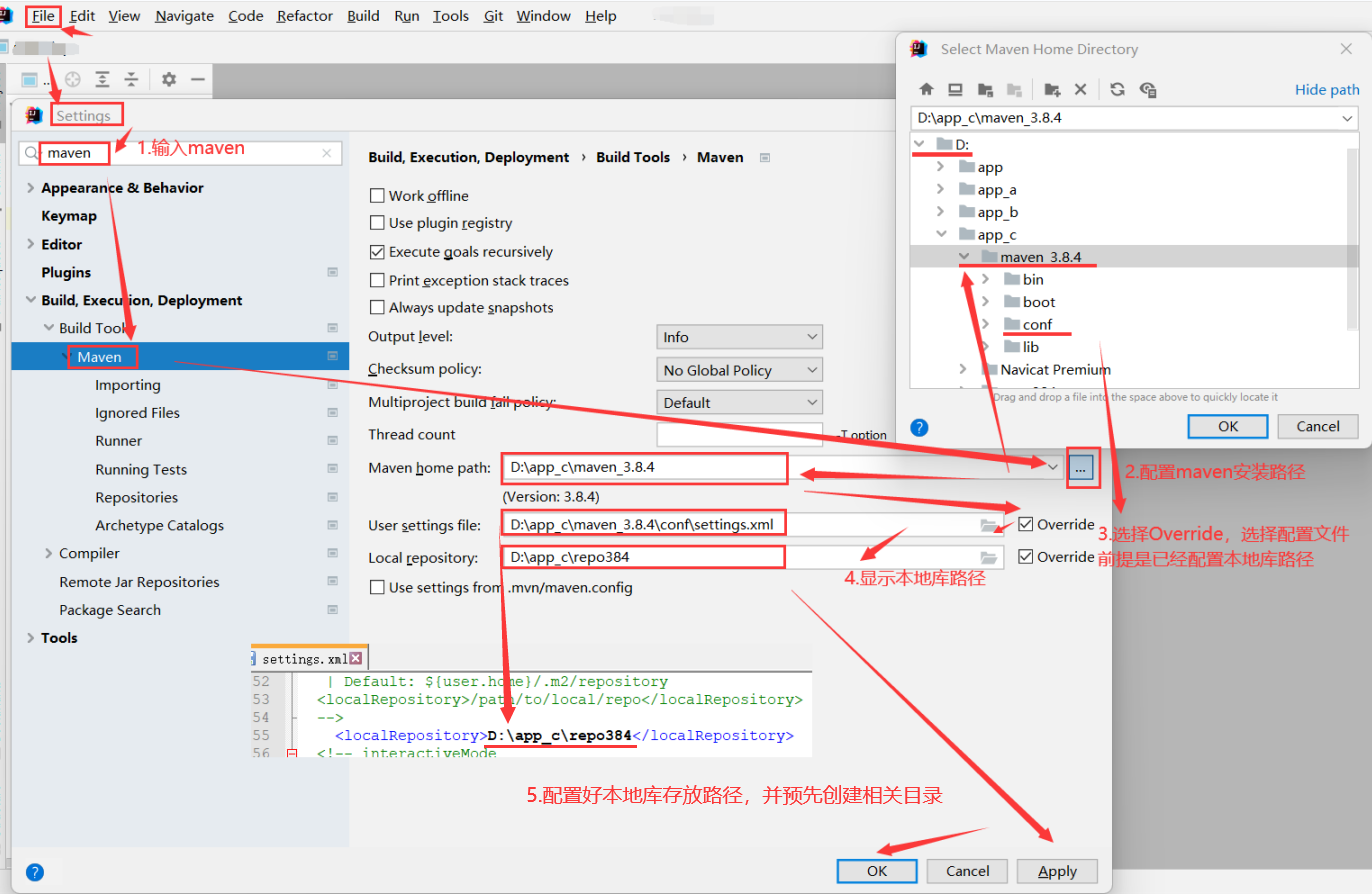Enable Use plugin registry checkbox
Screen dimensions: 1372x894
click(x=377, y=223)
